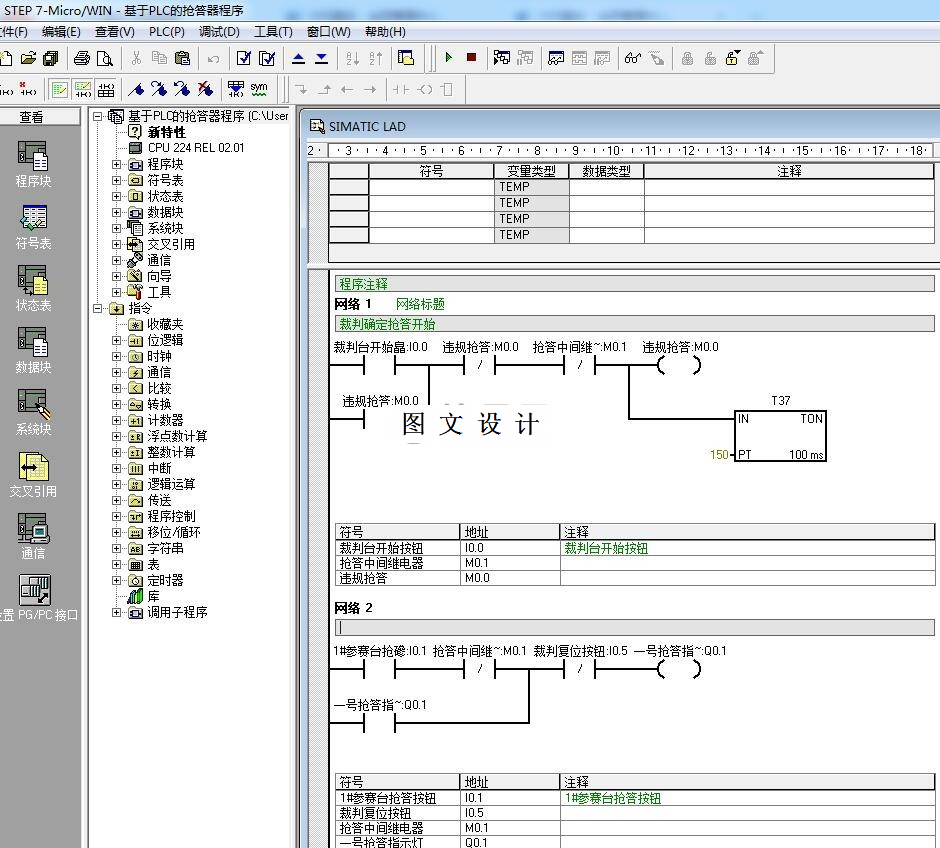This screenshot has height=848, width=940.
Task: Open 数据块 in the 查看 navigation bar
Action: click(x=33, y=351)
